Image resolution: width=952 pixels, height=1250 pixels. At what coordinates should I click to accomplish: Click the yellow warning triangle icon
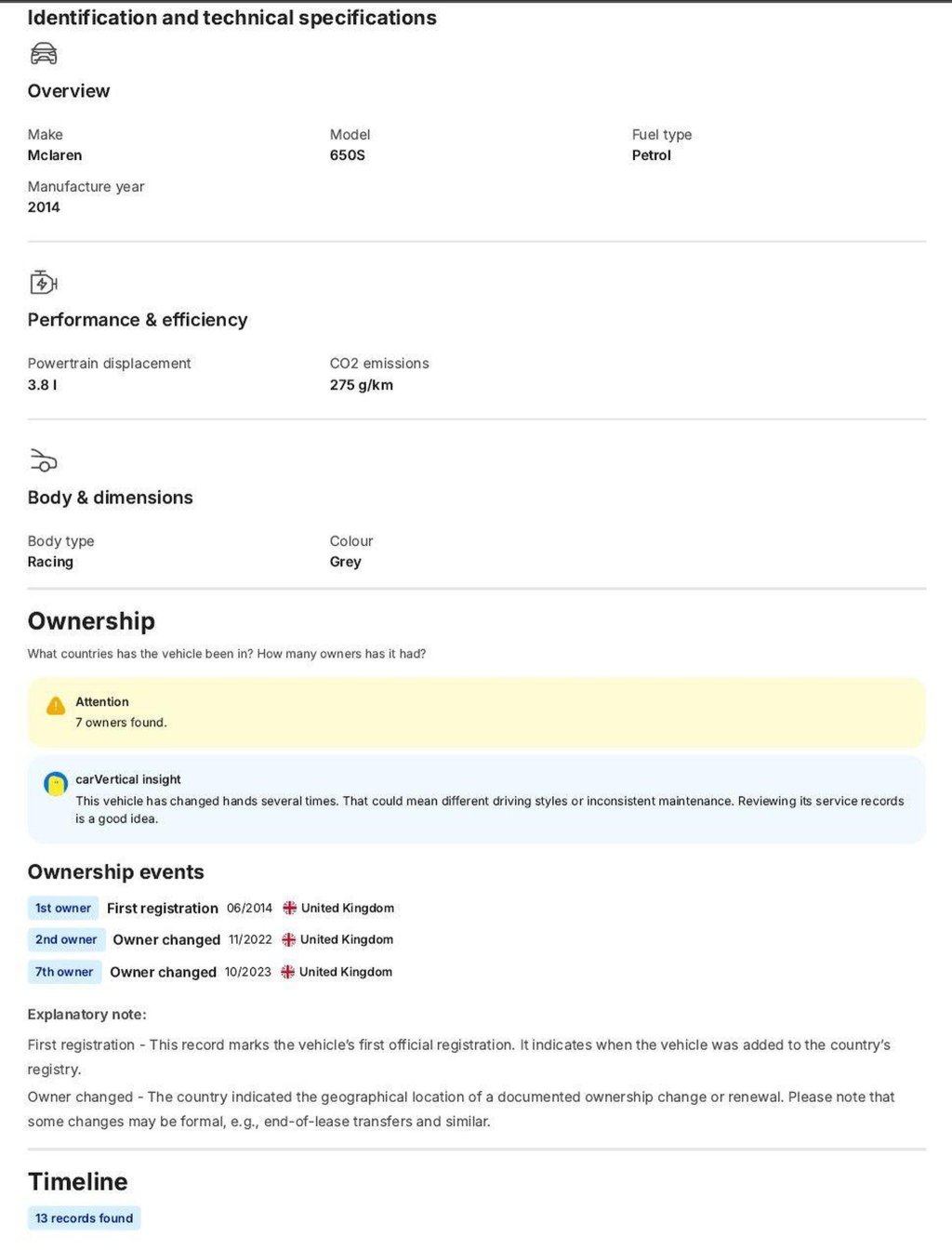click(56, 706)
